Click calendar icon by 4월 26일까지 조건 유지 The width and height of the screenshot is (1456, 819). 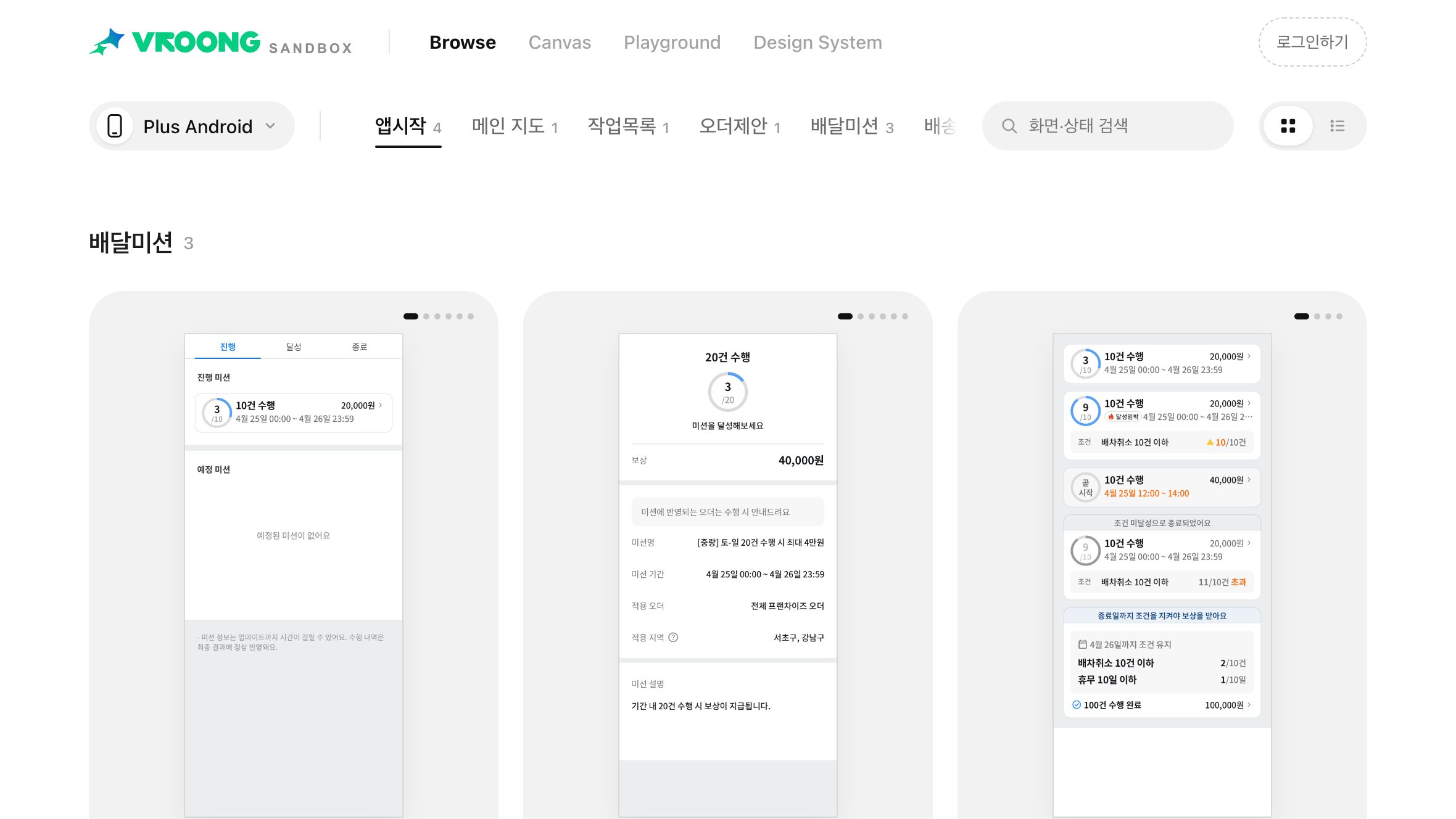(x=1082, y=644)
